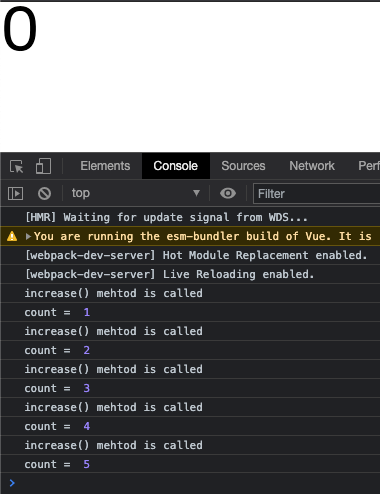The image size is (380, 494).
Task: Select the 'Hot Module Replacement enabled.' log line
Action: coord(190,255)
